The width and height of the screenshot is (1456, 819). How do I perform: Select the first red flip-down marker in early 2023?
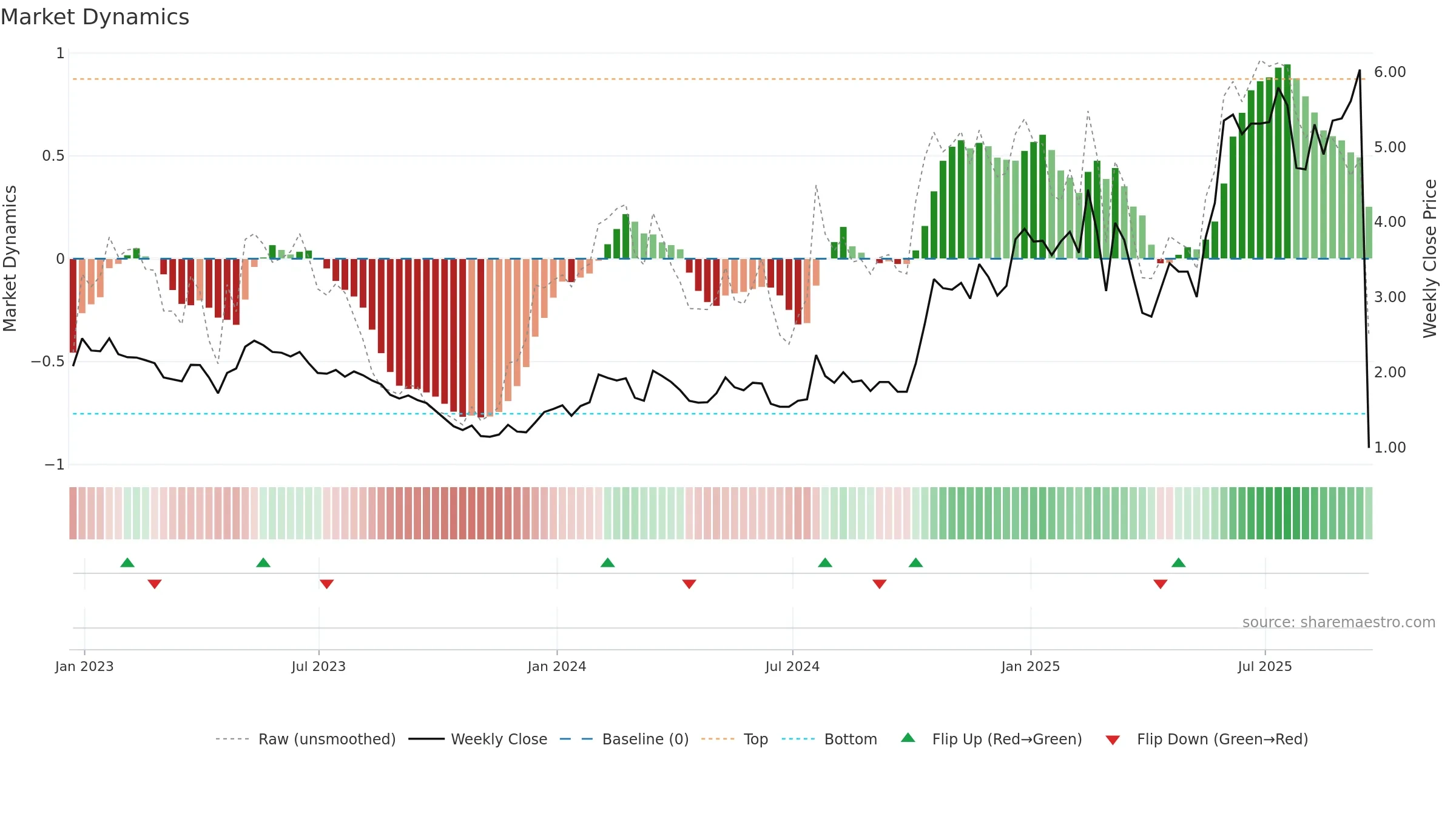click(x=155, y=584)
